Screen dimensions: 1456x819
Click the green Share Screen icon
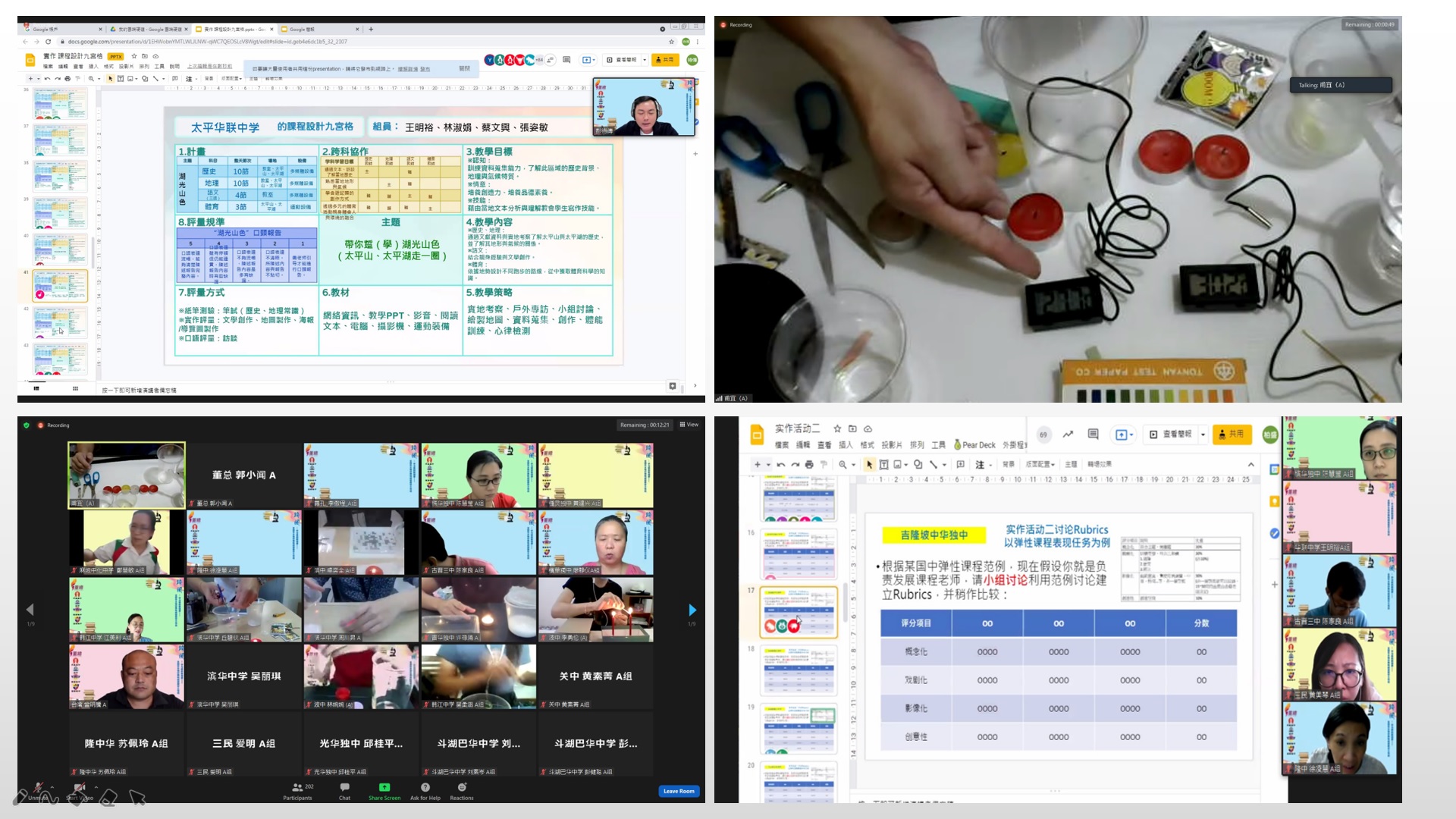pos(384,787)
